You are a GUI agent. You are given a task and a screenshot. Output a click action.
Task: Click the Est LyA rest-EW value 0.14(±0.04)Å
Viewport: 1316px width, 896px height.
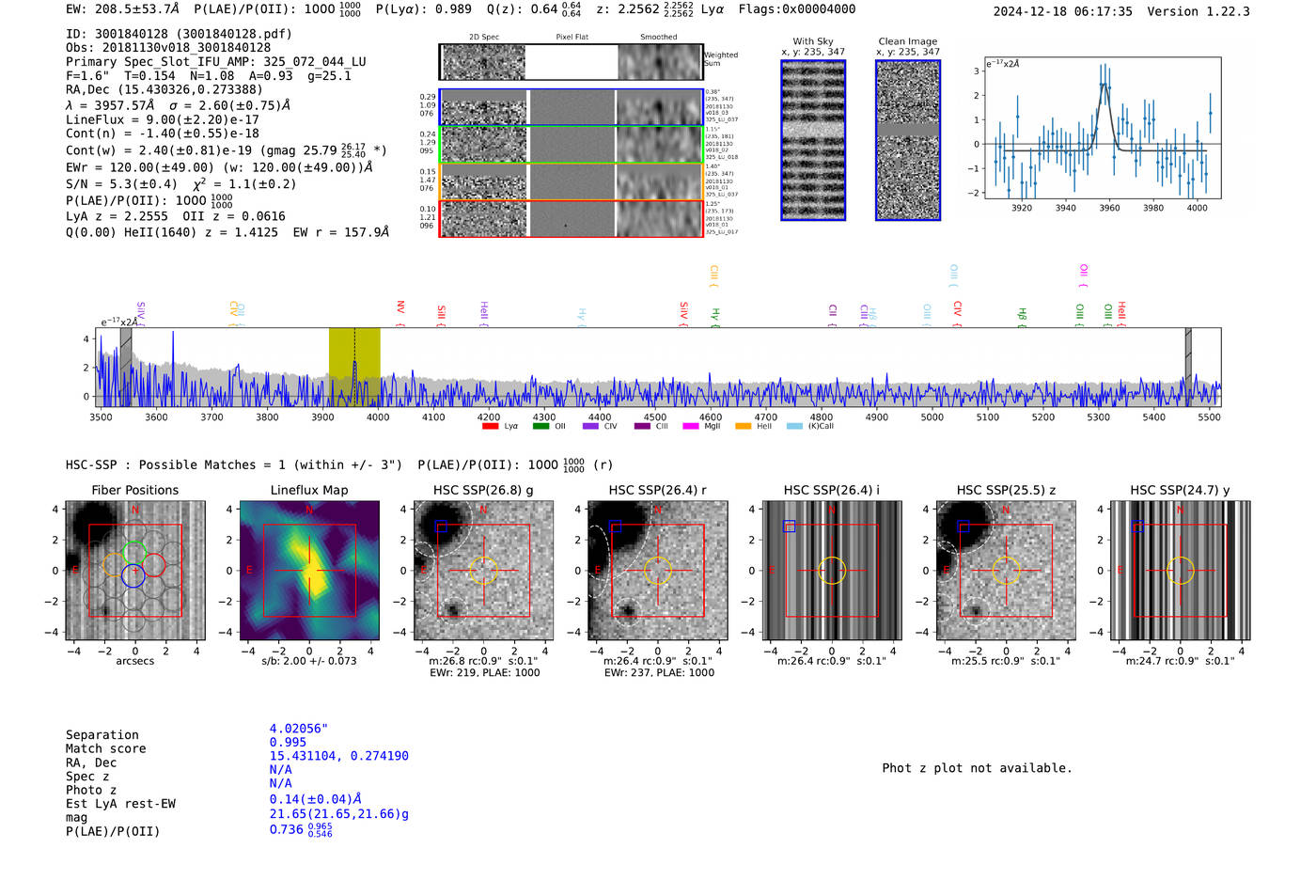pos(316,799)
